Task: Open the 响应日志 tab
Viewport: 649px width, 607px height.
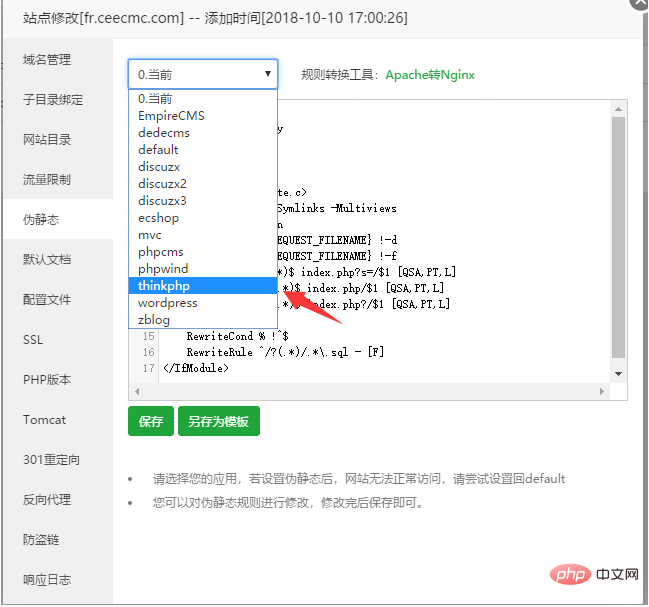Action: tap(58, 580)
